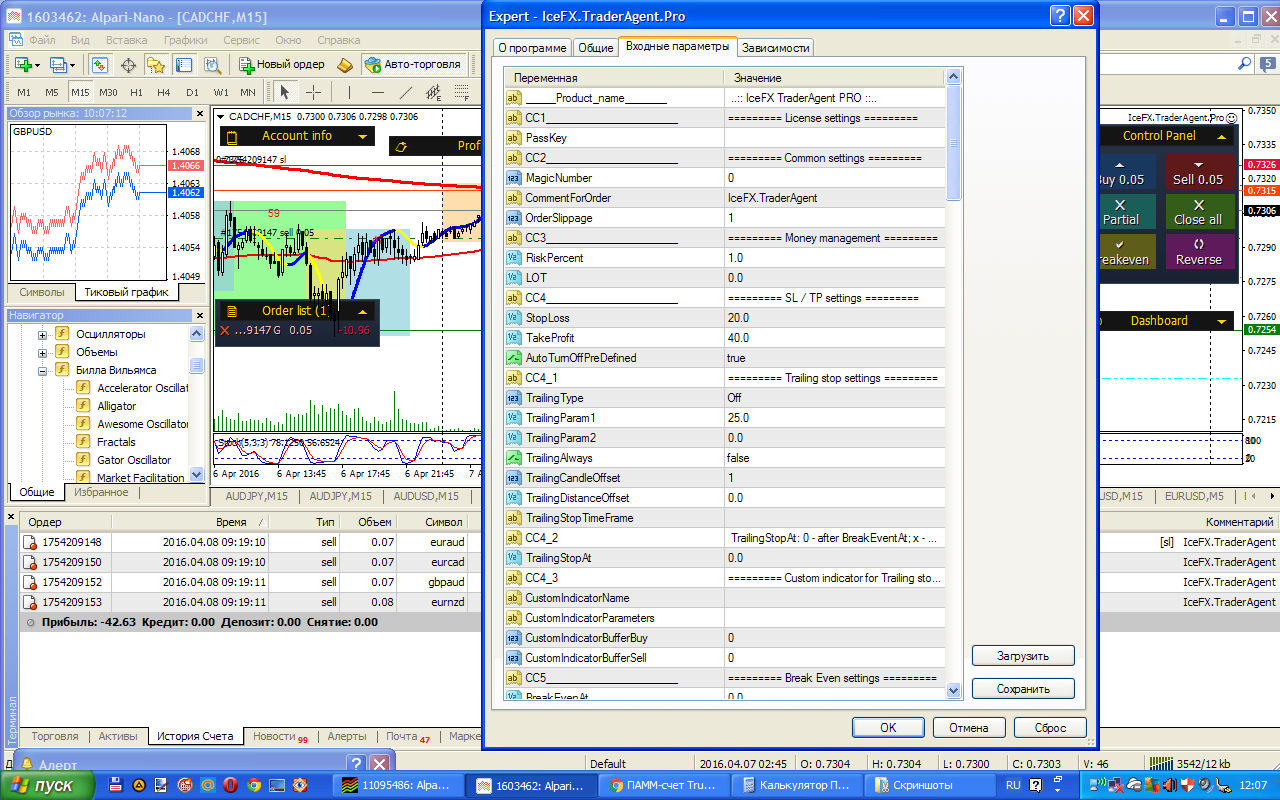Select the arrow cursor tool

coord(284,92)
